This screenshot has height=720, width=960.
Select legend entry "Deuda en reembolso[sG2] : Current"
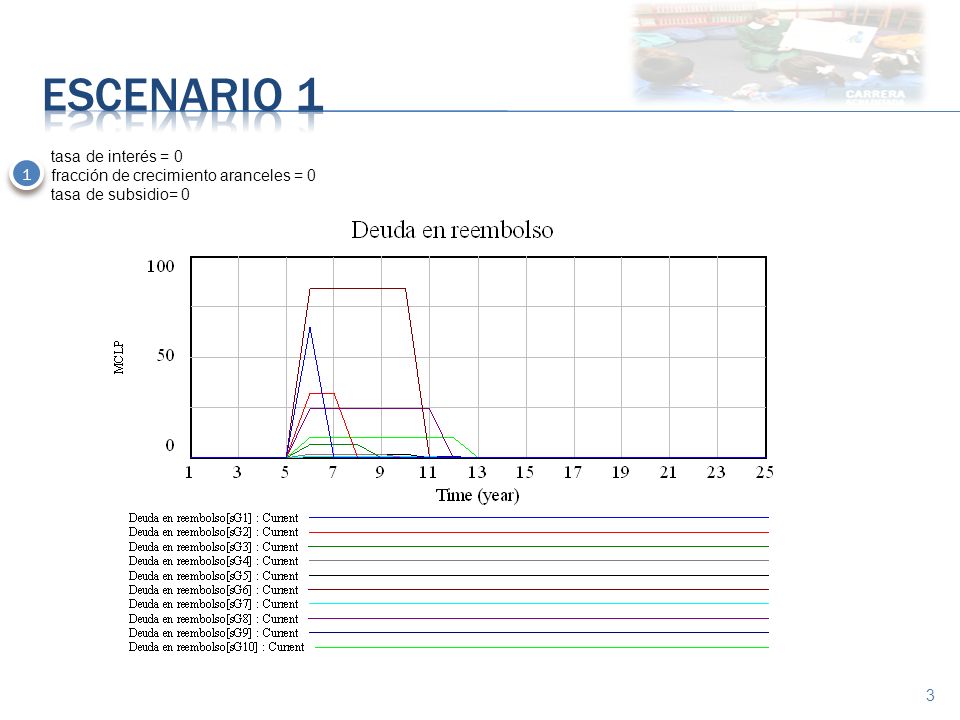pyautogui.click(x=213, y=532)
